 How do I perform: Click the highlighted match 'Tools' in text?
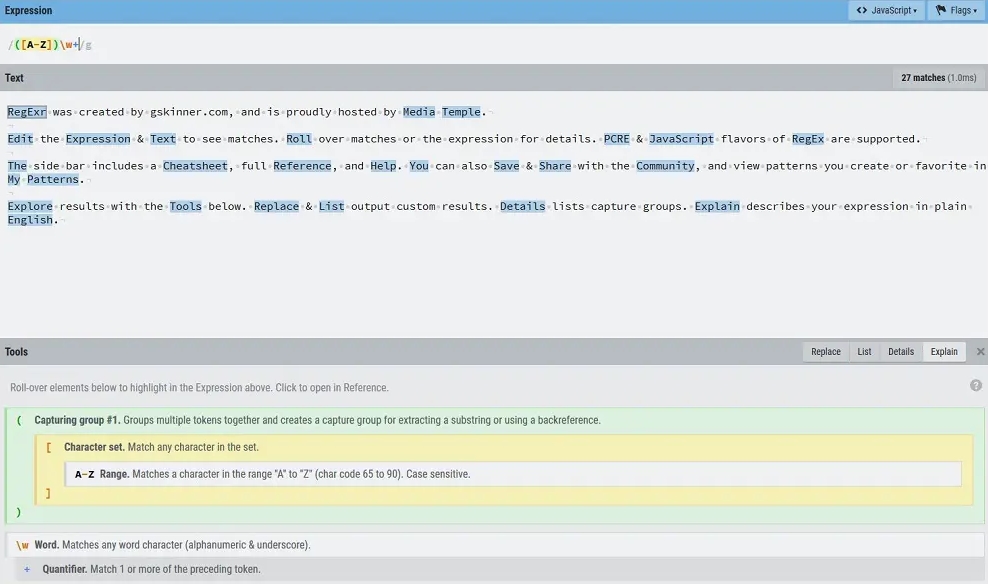(x=185, y=207)
